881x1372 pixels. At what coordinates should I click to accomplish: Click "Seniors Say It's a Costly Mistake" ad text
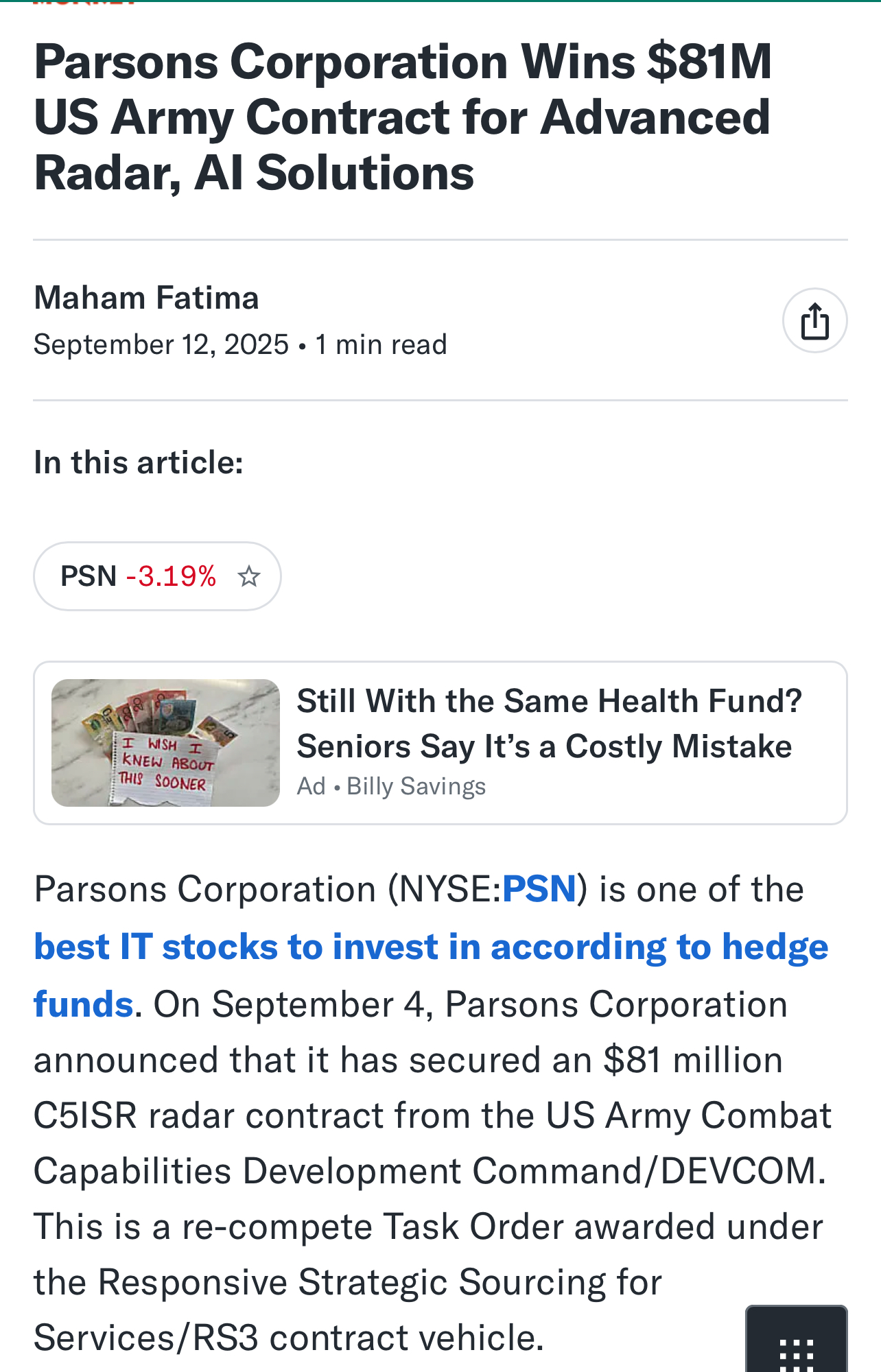[x=544, y=746]
